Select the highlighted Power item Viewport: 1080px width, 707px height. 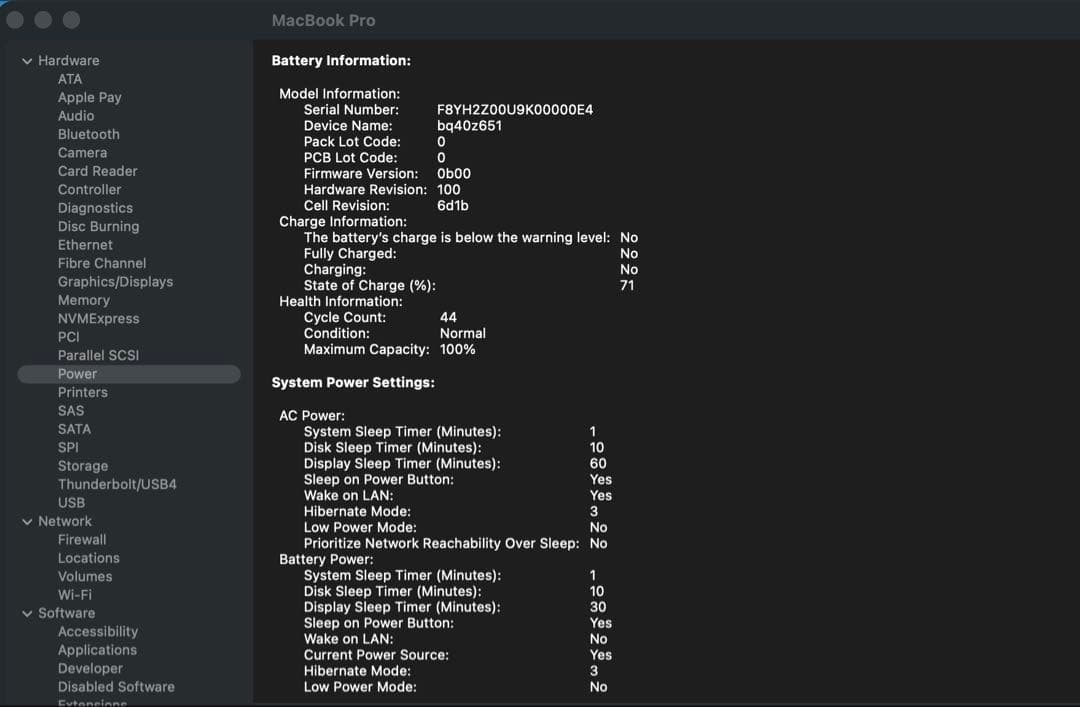[x=77, y=373]
